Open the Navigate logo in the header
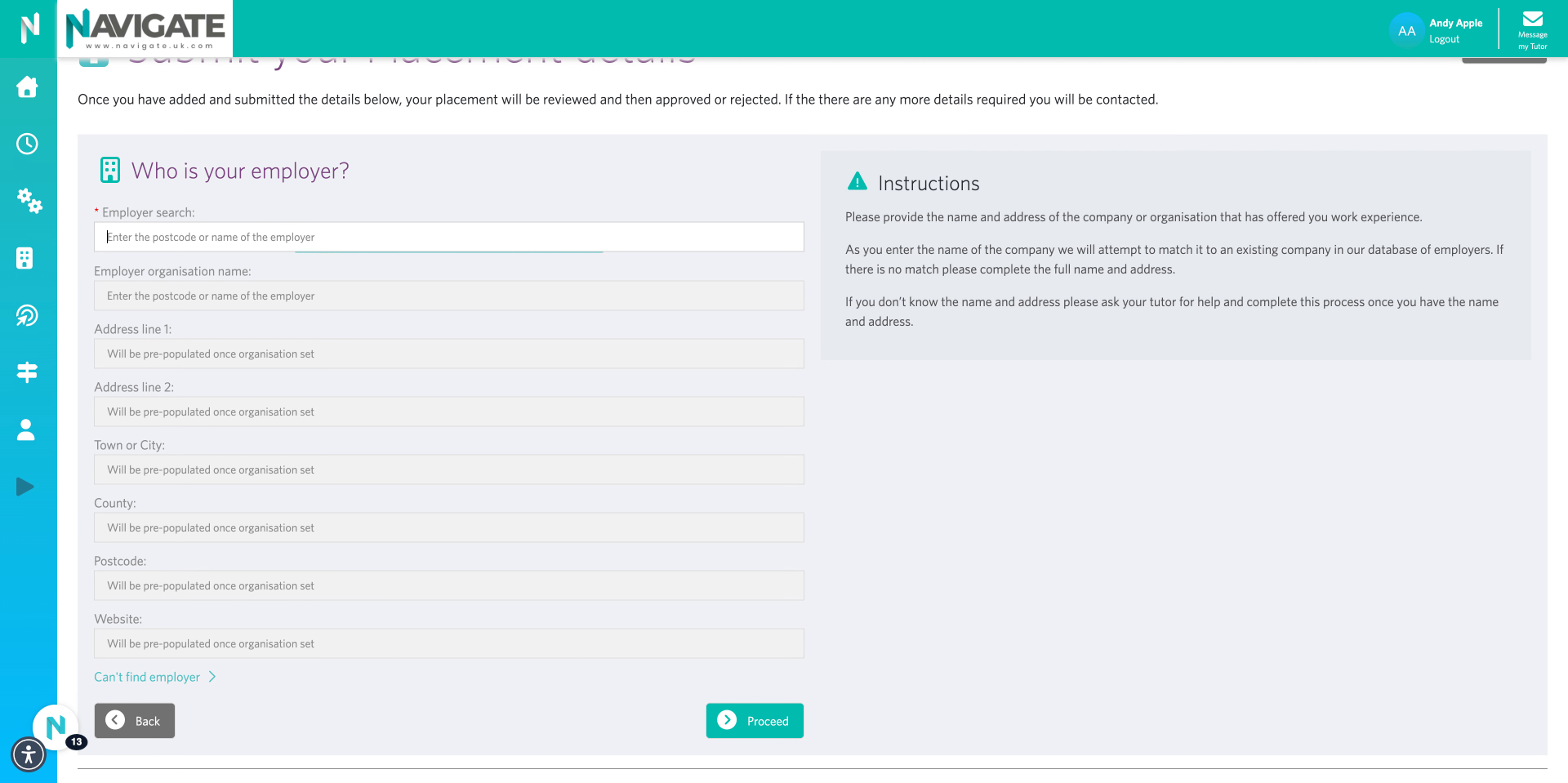The height and width of the screenshot is (783, 1568). (145, 29)
